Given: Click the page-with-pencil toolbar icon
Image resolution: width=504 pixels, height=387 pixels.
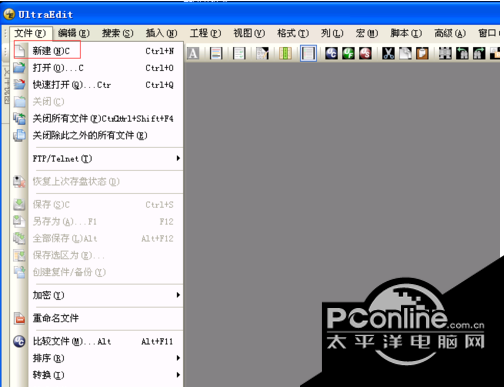Looking at the screenshot, I should point(262,53).
